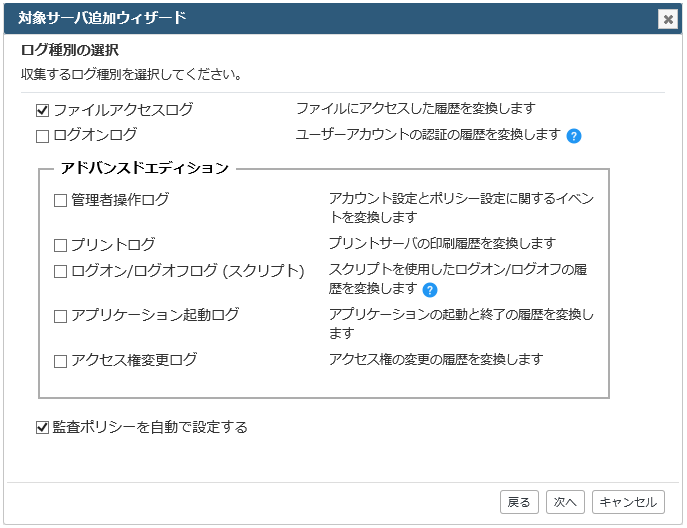Viewport: 687px width, 528px height.
Task: Close the wizard with the X icon
Action: [668, 19]
